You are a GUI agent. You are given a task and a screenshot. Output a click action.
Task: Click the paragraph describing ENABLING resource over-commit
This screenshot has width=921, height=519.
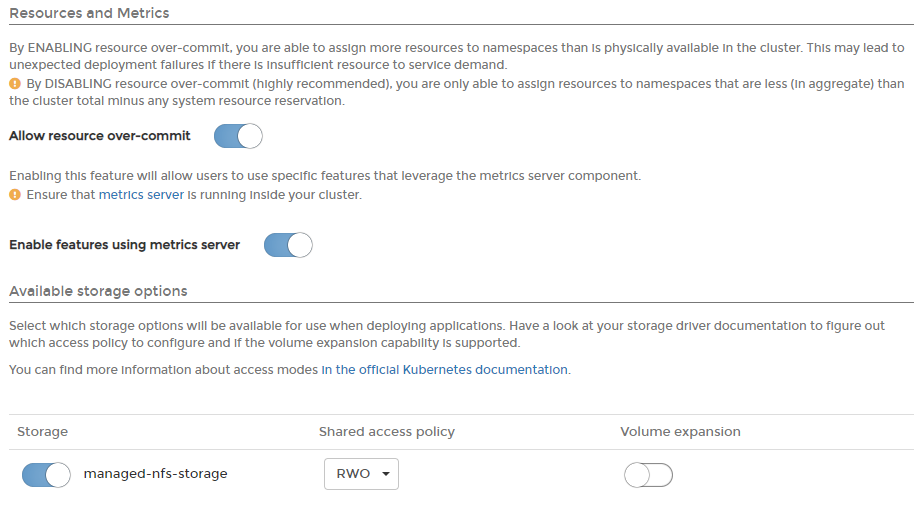click(x=457, y=56)
